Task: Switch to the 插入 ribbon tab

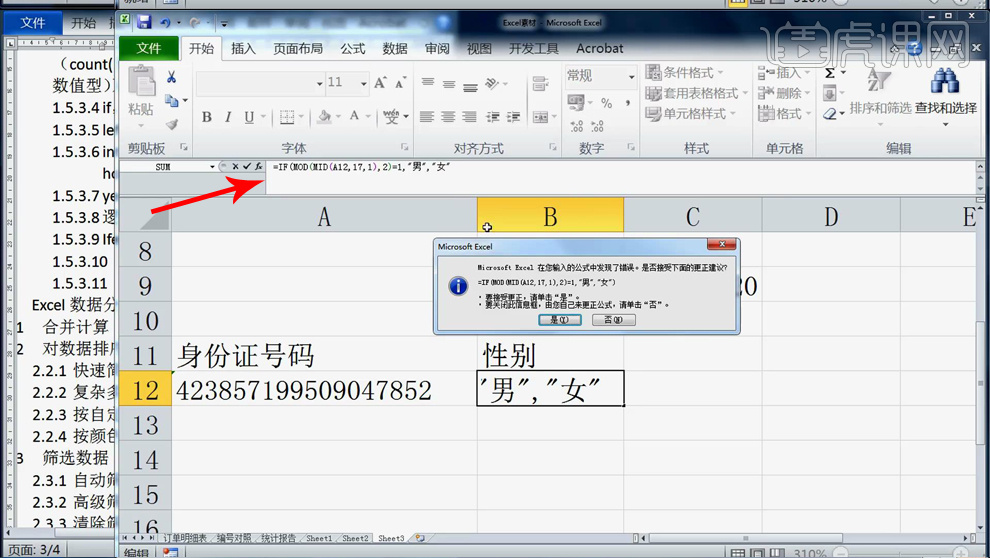Action: (x=243, y=48)
